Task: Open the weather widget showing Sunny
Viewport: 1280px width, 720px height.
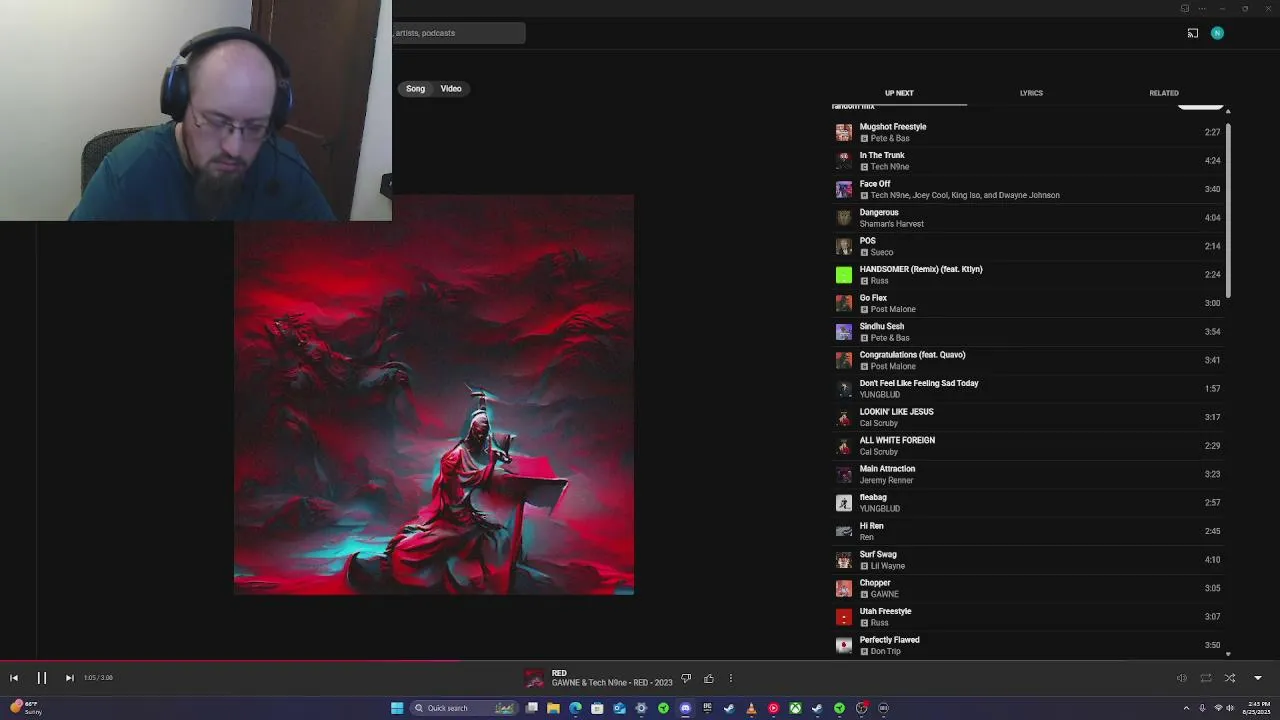Action: pos(25,708)
